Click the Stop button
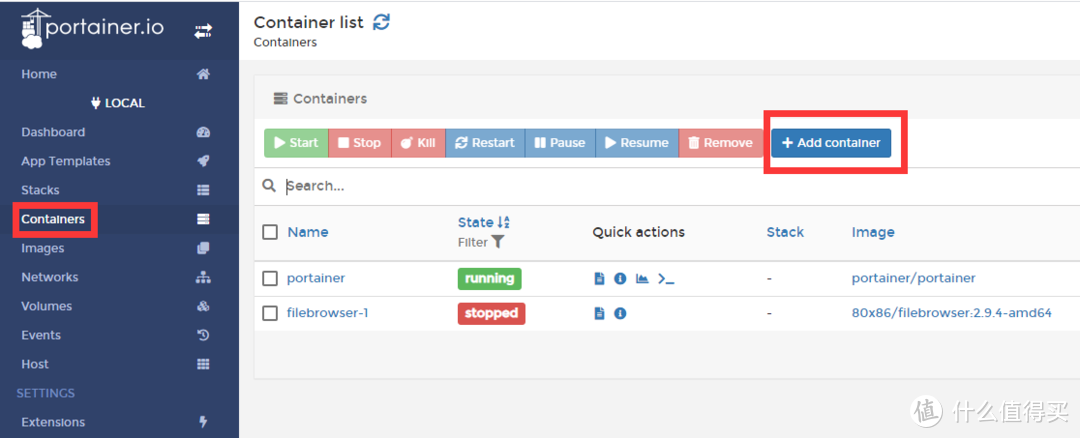This screenshot has height=438, width=1080. pos(360,143)
